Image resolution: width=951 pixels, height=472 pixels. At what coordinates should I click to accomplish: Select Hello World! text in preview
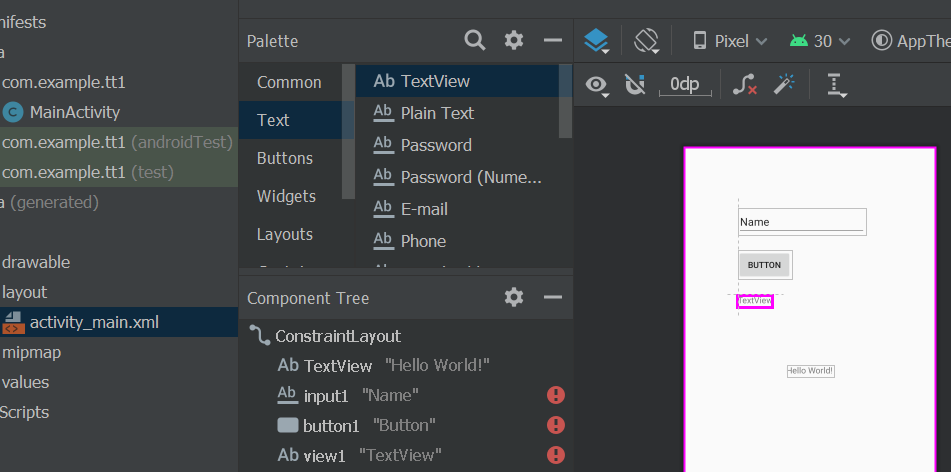(x=810, y=371)
